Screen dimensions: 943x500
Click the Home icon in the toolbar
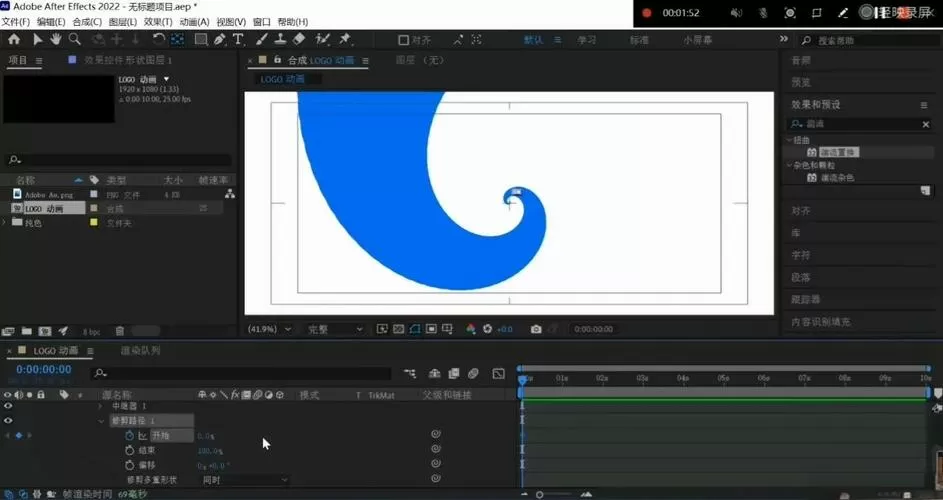14,40
